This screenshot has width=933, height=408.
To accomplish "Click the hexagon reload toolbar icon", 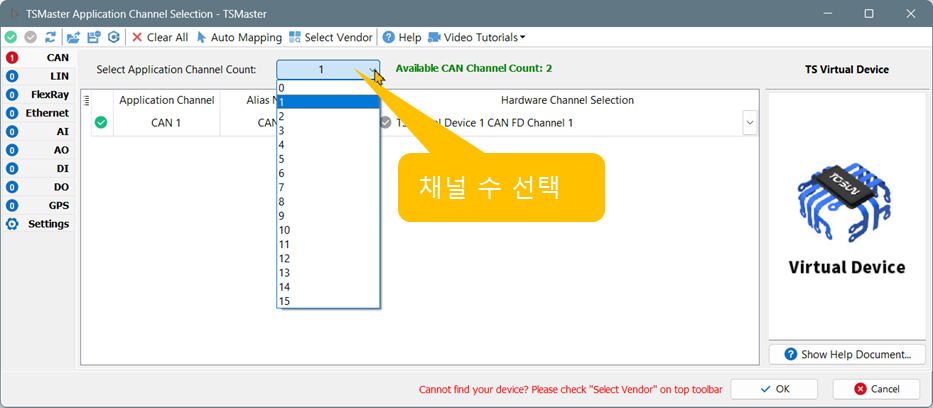I will [114, 37].
